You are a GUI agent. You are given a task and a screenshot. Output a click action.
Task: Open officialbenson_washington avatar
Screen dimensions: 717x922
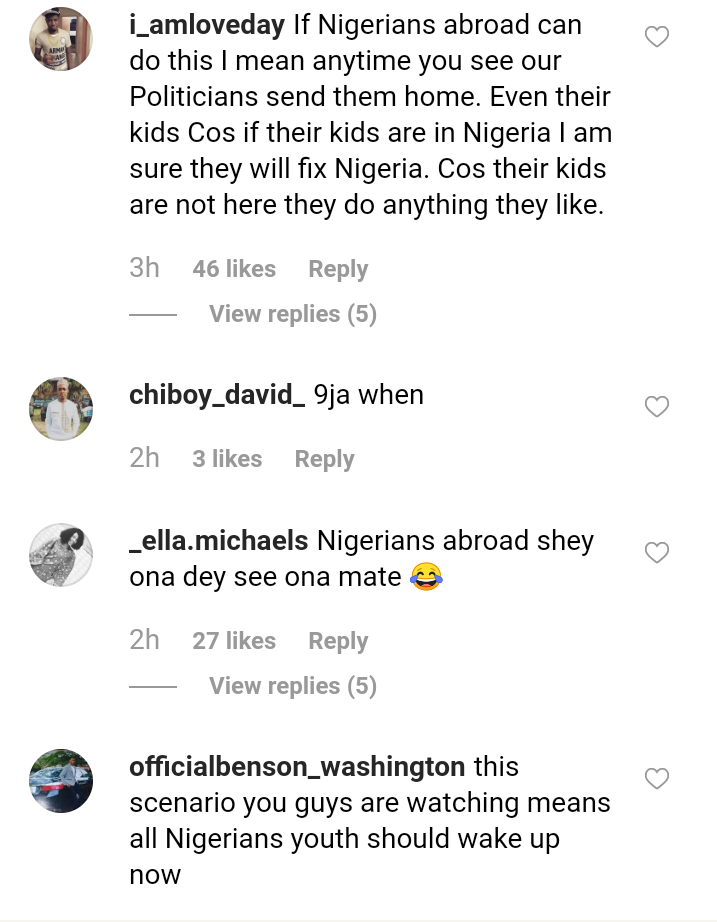[x=61, y=780]
